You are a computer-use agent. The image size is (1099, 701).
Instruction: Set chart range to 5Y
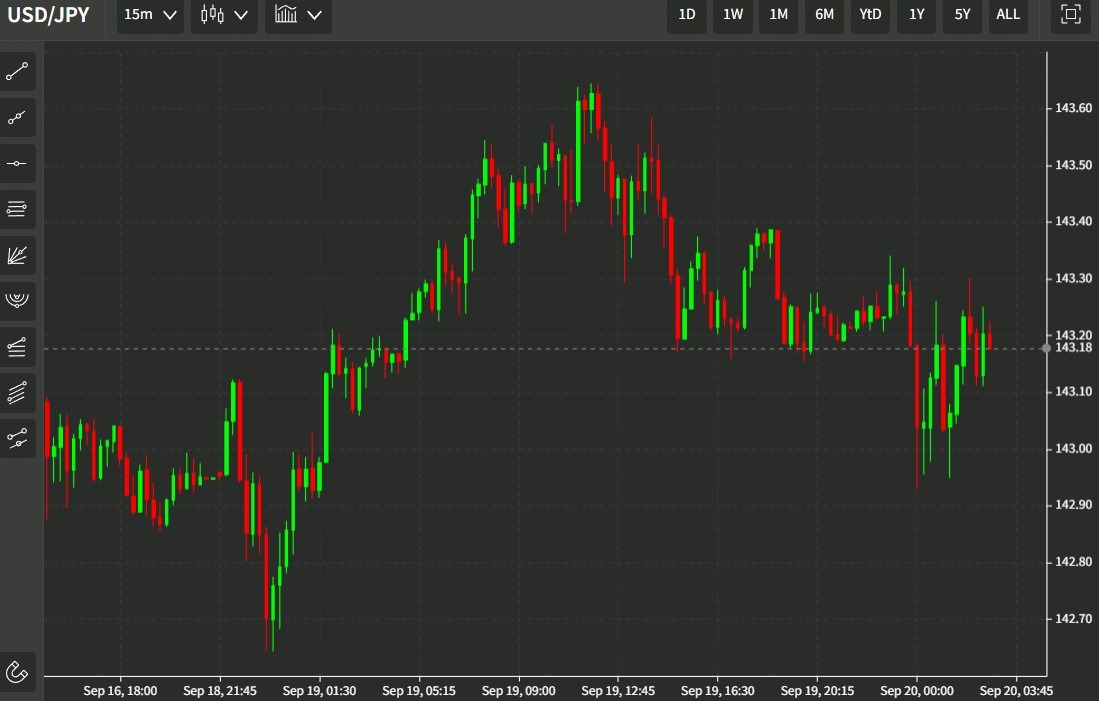(x=962, y=15)
